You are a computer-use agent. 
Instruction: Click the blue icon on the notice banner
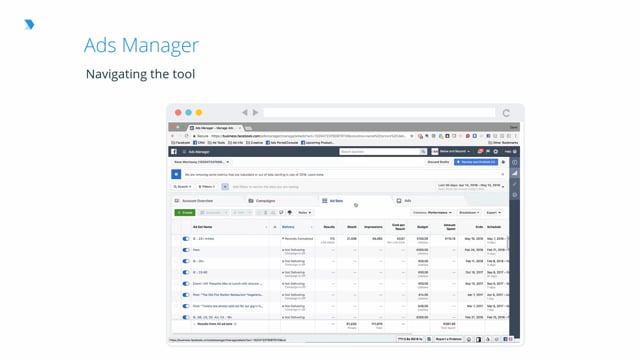(176, 174)
